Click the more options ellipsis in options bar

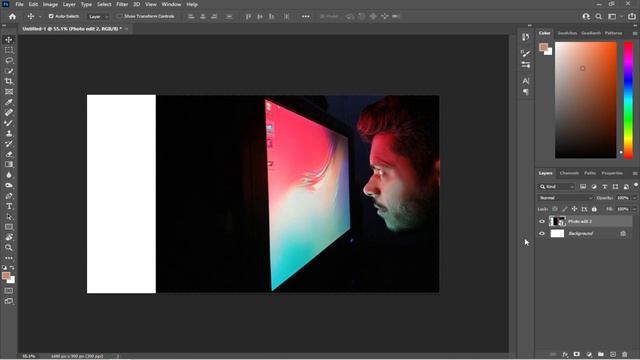click(x=305, y=16)
